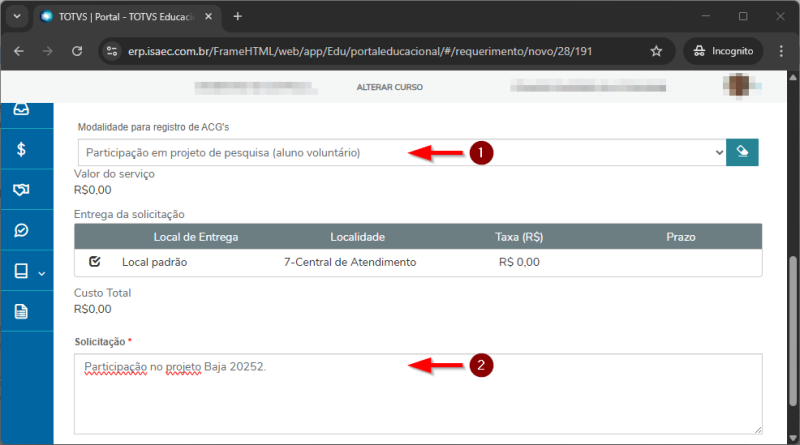Click the Incognito profile button
The width and height of the screenshot is (800, 445).
click(723, 51)
